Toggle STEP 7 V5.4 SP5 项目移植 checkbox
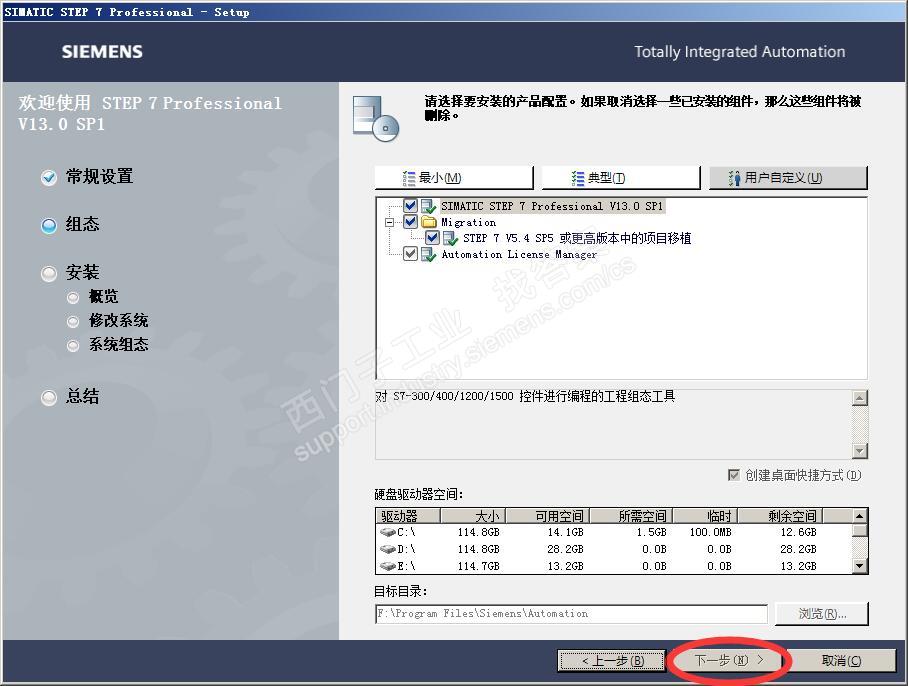 (x=432, y=237)
